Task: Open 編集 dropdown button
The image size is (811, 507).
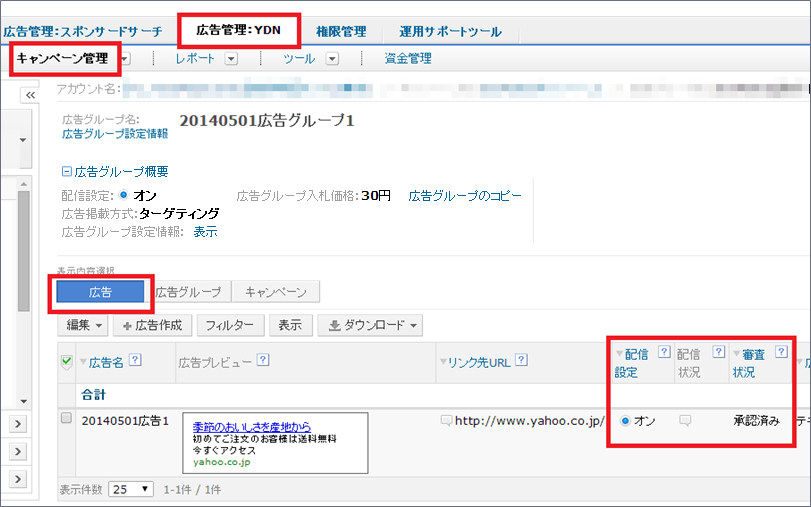Action: pyautogui.click(x=83, y=325)
